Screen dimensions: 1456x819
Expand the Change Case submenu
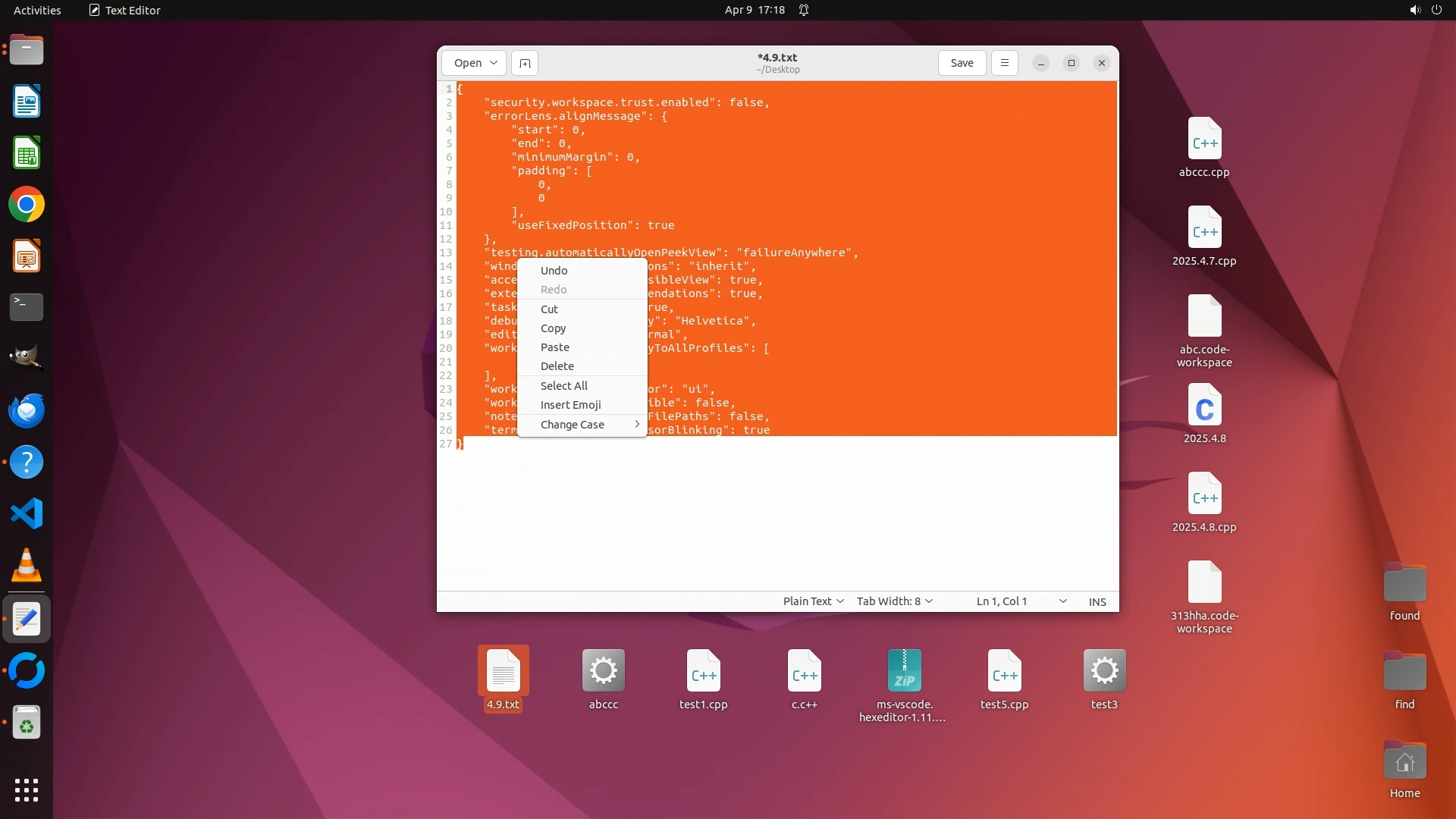tap(582, 425)
